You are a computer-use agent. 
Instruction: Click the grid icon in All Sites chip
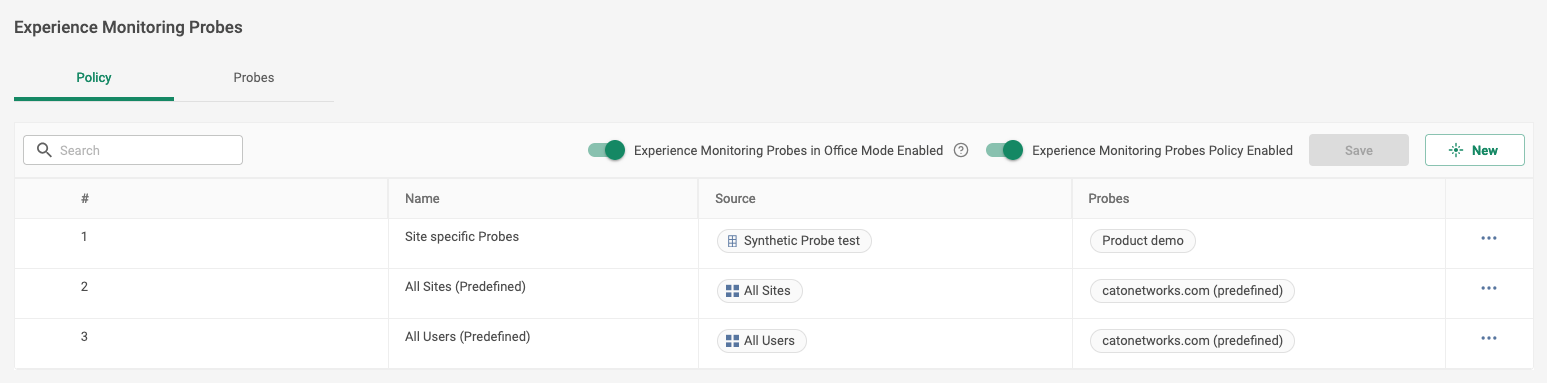tap(732, 291)
